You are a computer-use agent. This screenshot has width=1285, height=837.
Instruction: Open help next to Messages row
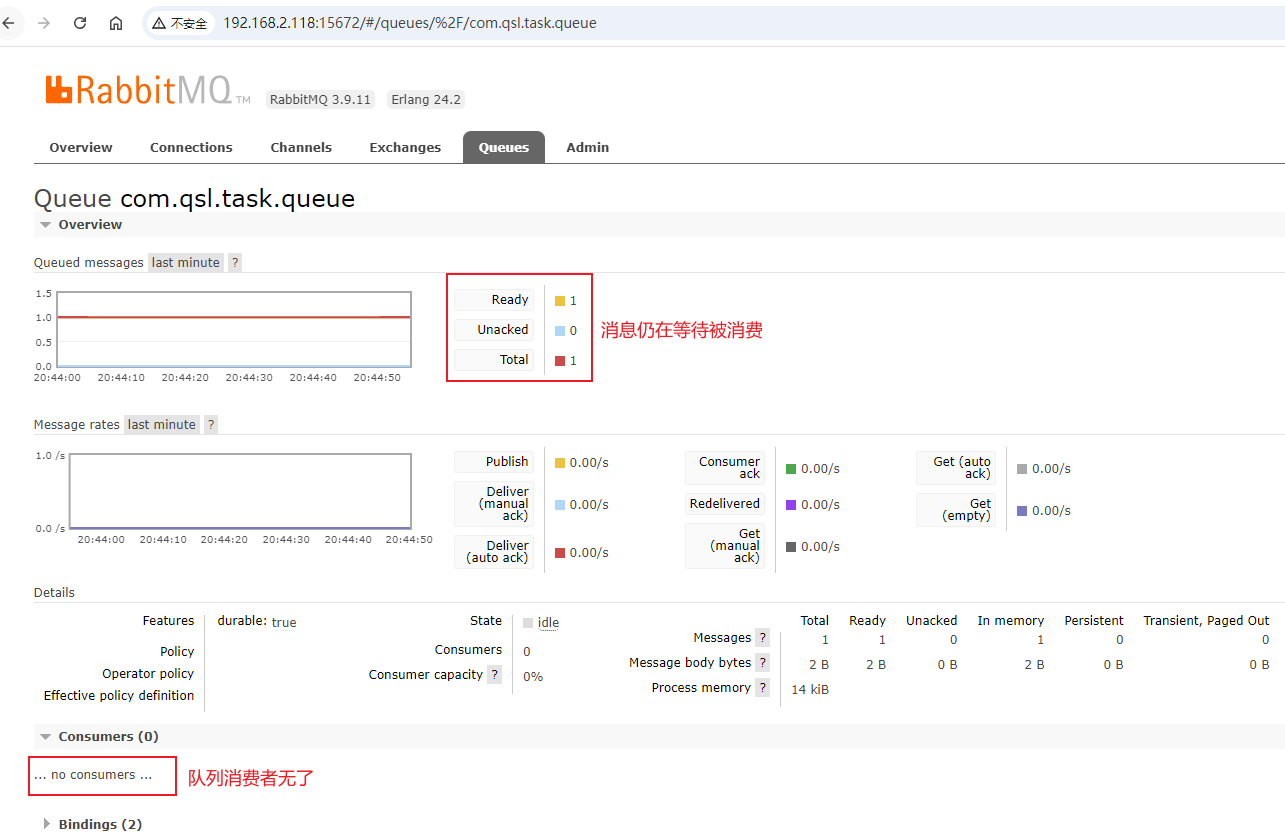coord(763,638)
